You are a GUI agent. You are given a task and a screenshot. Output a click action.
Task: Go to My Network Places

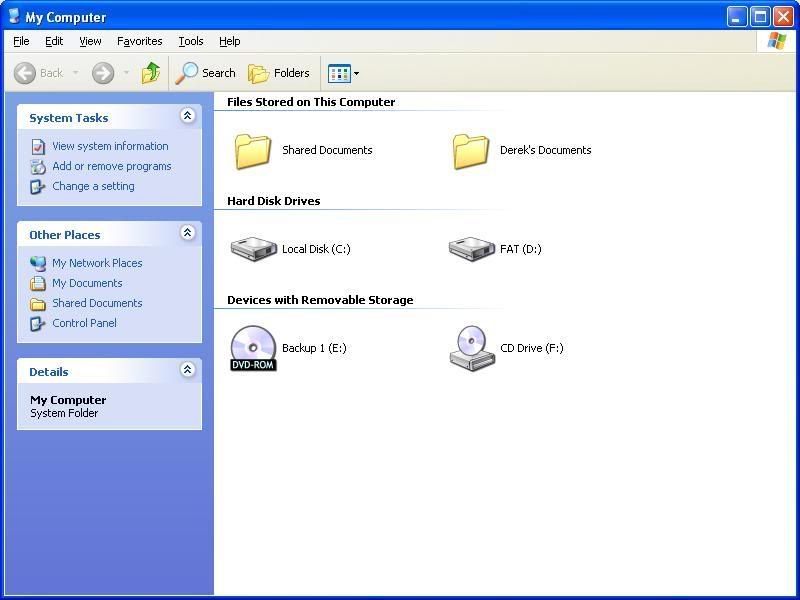97,263
